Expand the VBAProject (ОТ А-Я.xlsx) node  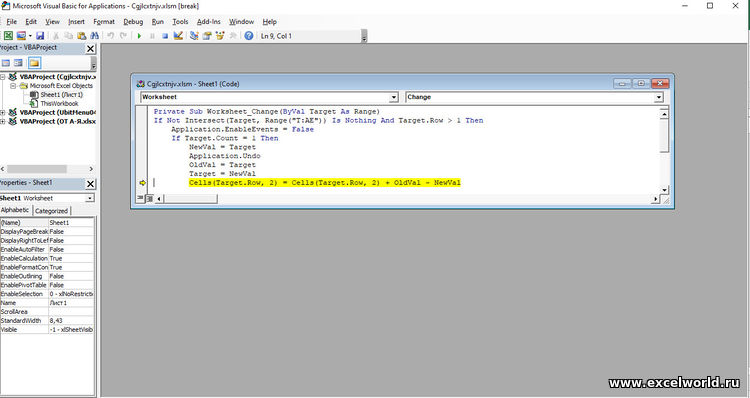[2, 122]
